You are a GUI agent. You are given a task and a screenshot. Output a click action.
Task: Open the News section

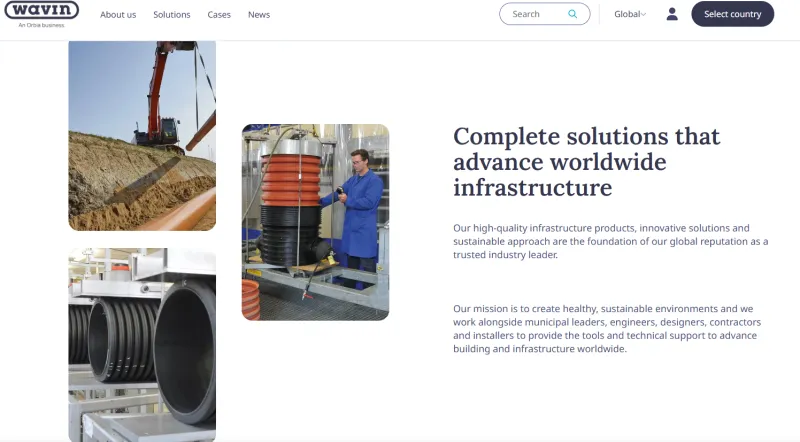[x=259, y=15]
